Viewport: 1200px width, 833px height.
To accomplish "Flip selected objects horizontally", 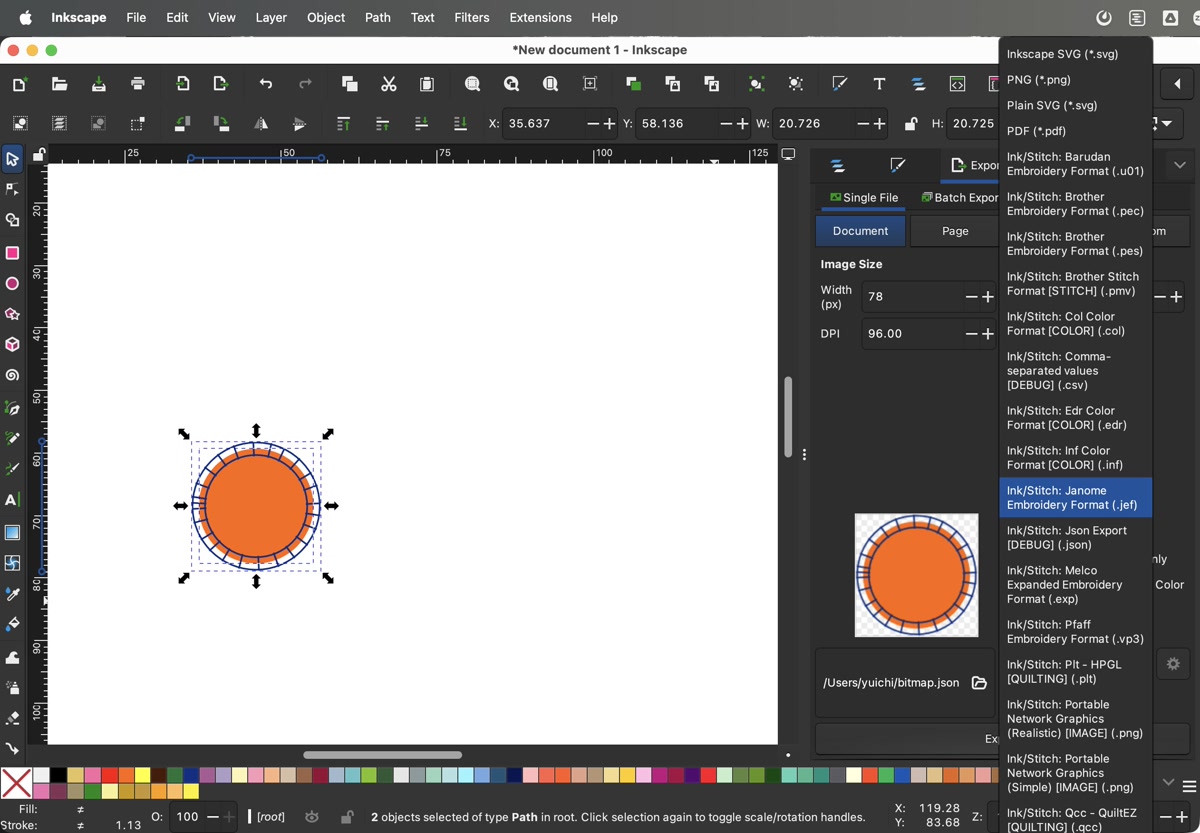I will point(260,124).
